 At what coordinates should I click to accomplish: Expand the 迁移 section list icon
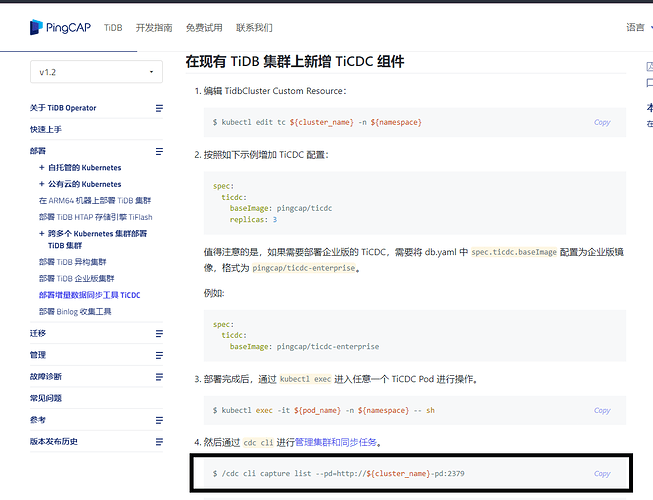(x=159, y=333)
